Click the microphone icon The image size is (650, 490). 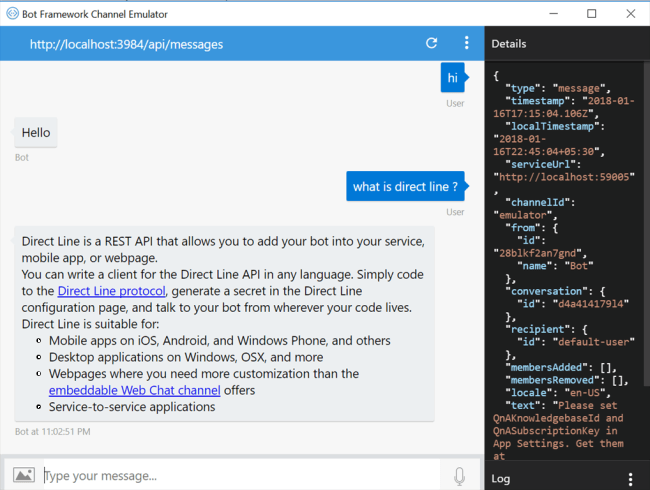point(460,476)
